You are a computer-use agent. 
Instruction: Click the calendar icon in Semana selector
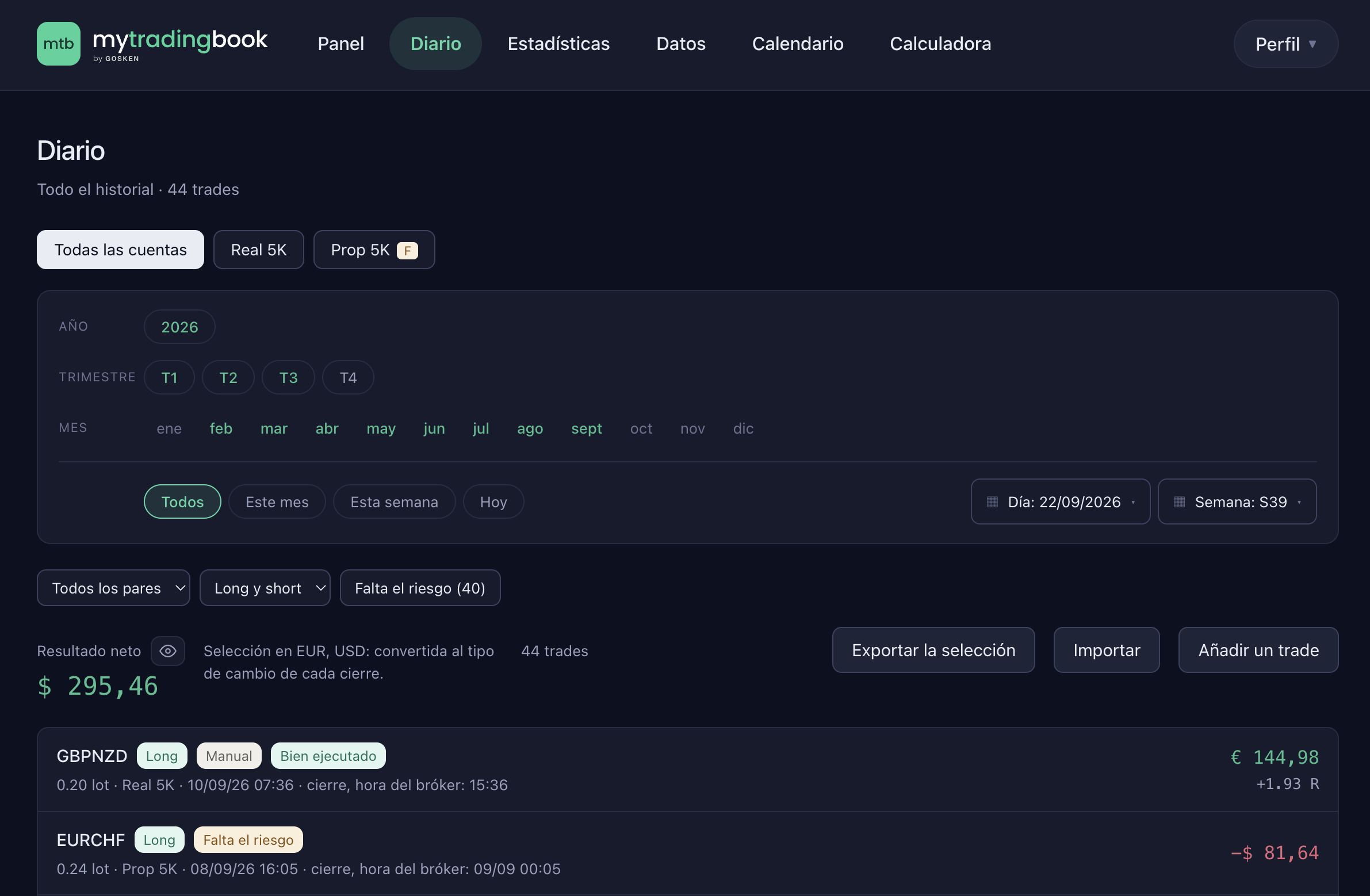1179,502
